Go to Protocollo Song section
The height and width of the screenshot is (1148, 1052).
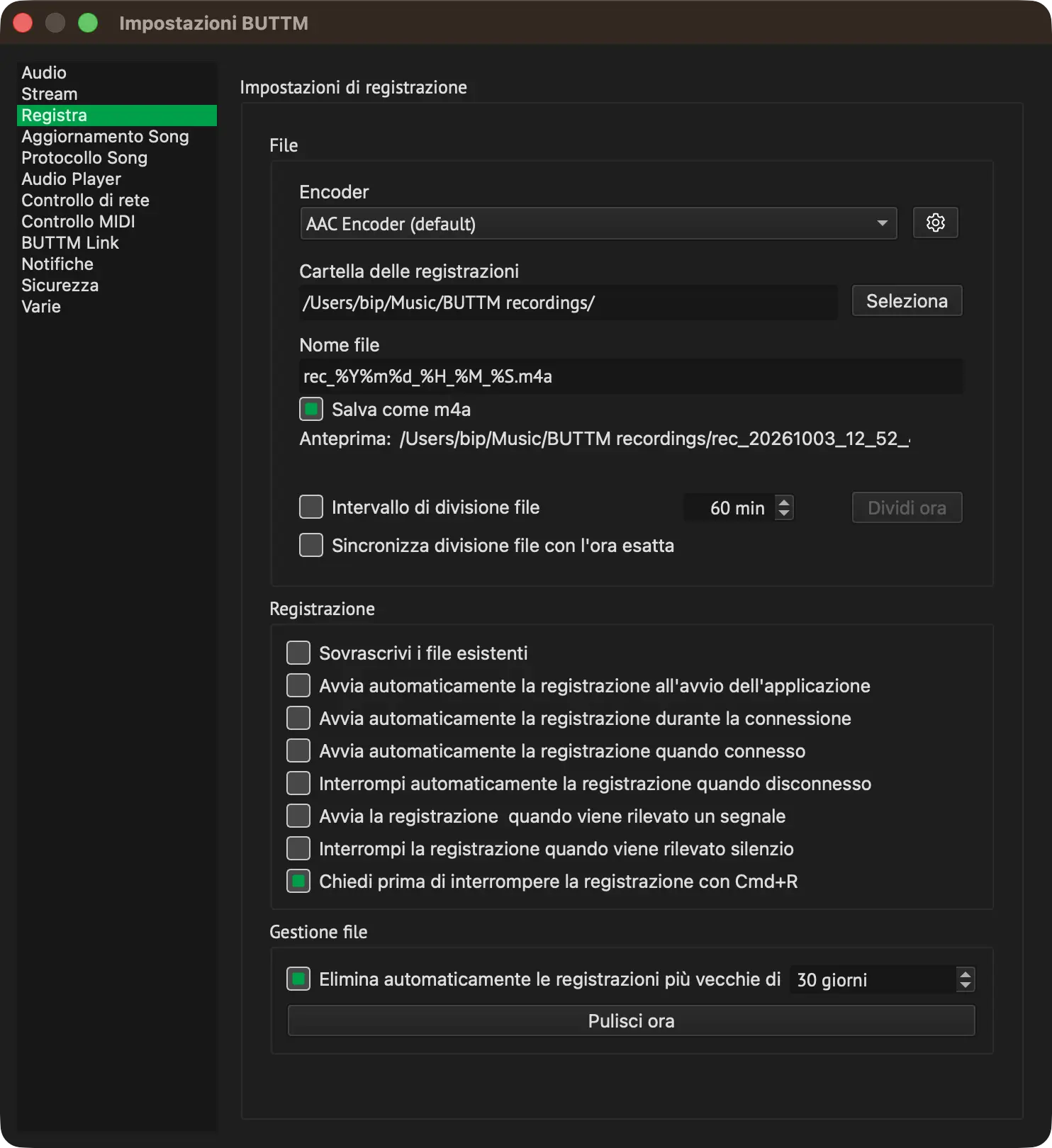(x=116, y=158)
